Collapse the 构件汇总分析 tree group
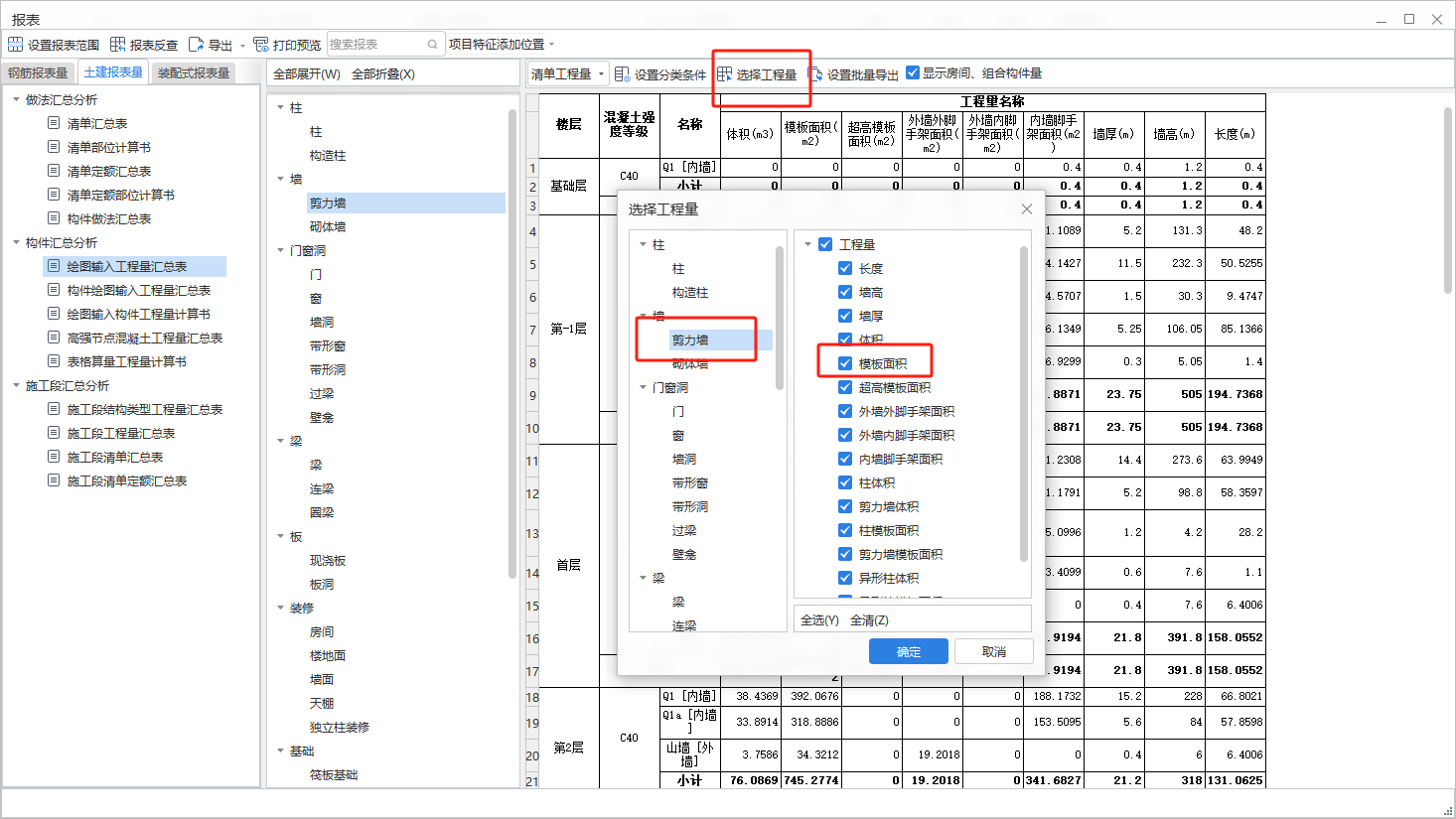The image size is (1456, 819). [16, 242]
